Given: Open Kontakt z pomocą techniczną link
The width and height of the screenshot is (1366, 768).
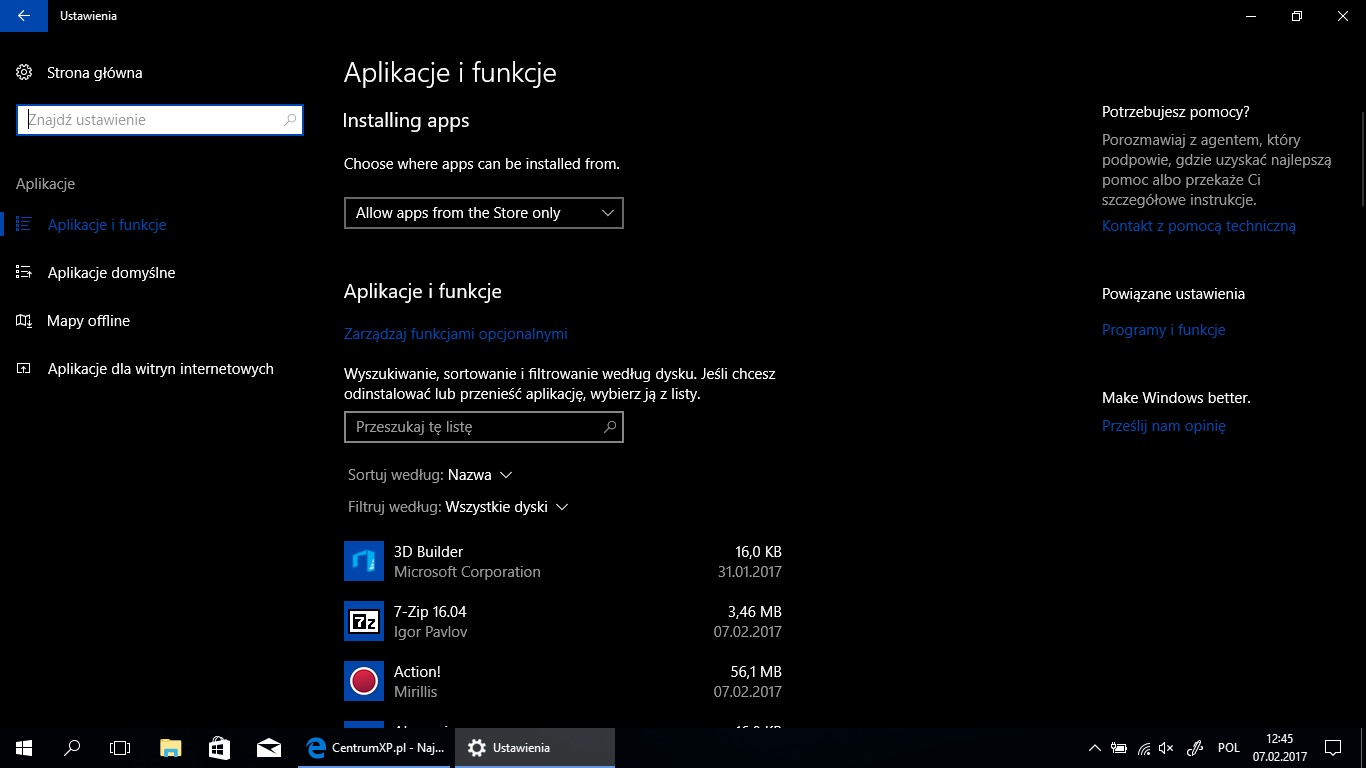Looking at the screenshot, I should (x=1199, y=226).
